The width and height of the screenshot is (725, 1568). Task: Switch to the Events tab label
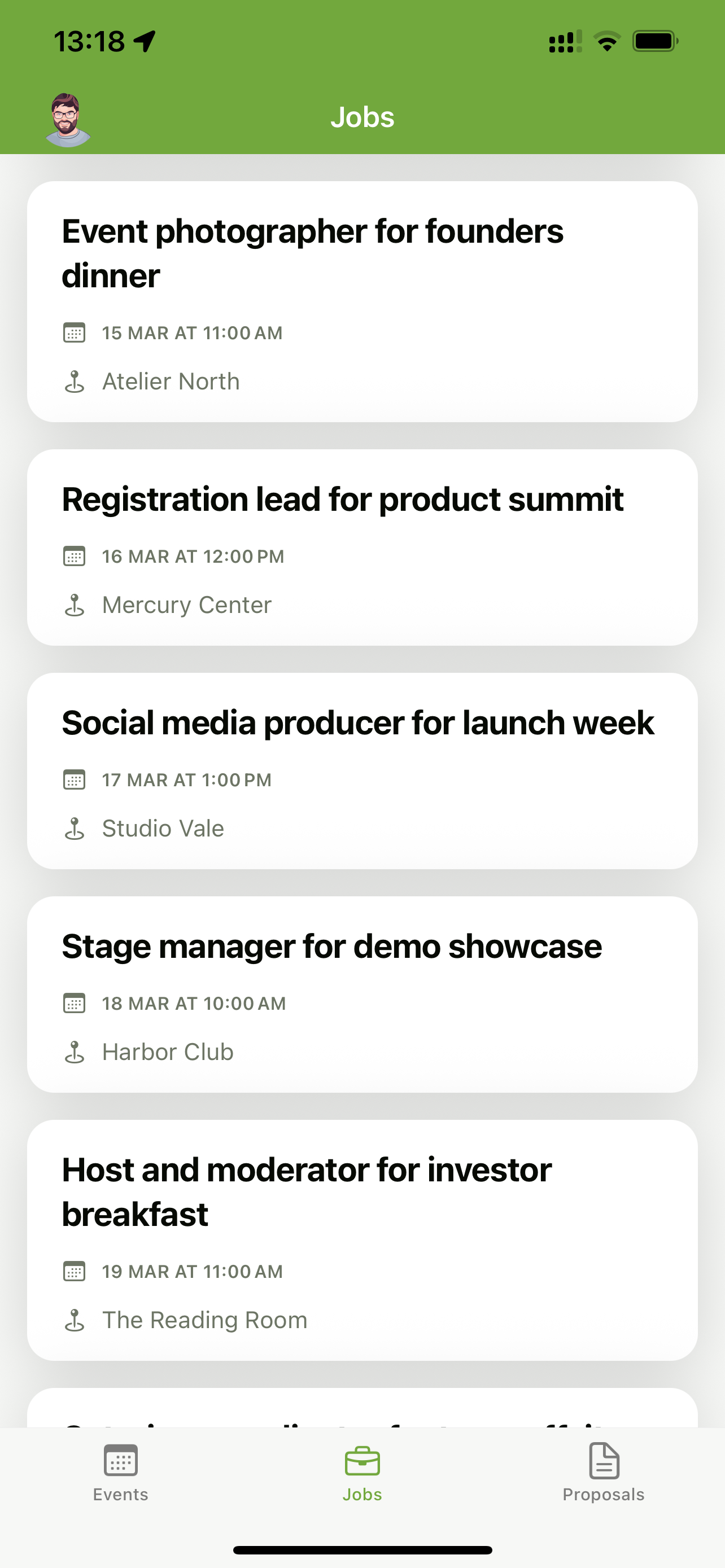tap(120, 1495)
